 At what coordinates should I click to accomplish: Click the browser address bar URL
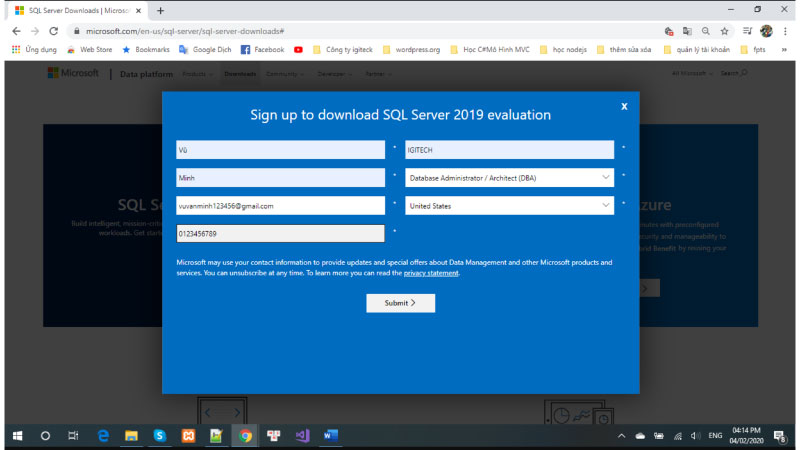click(185, 31)
